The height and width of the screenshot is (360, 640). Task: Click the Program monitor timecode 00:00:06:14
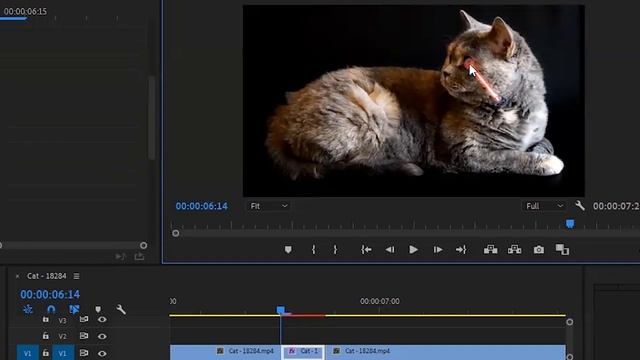click(x=202, y=206)
